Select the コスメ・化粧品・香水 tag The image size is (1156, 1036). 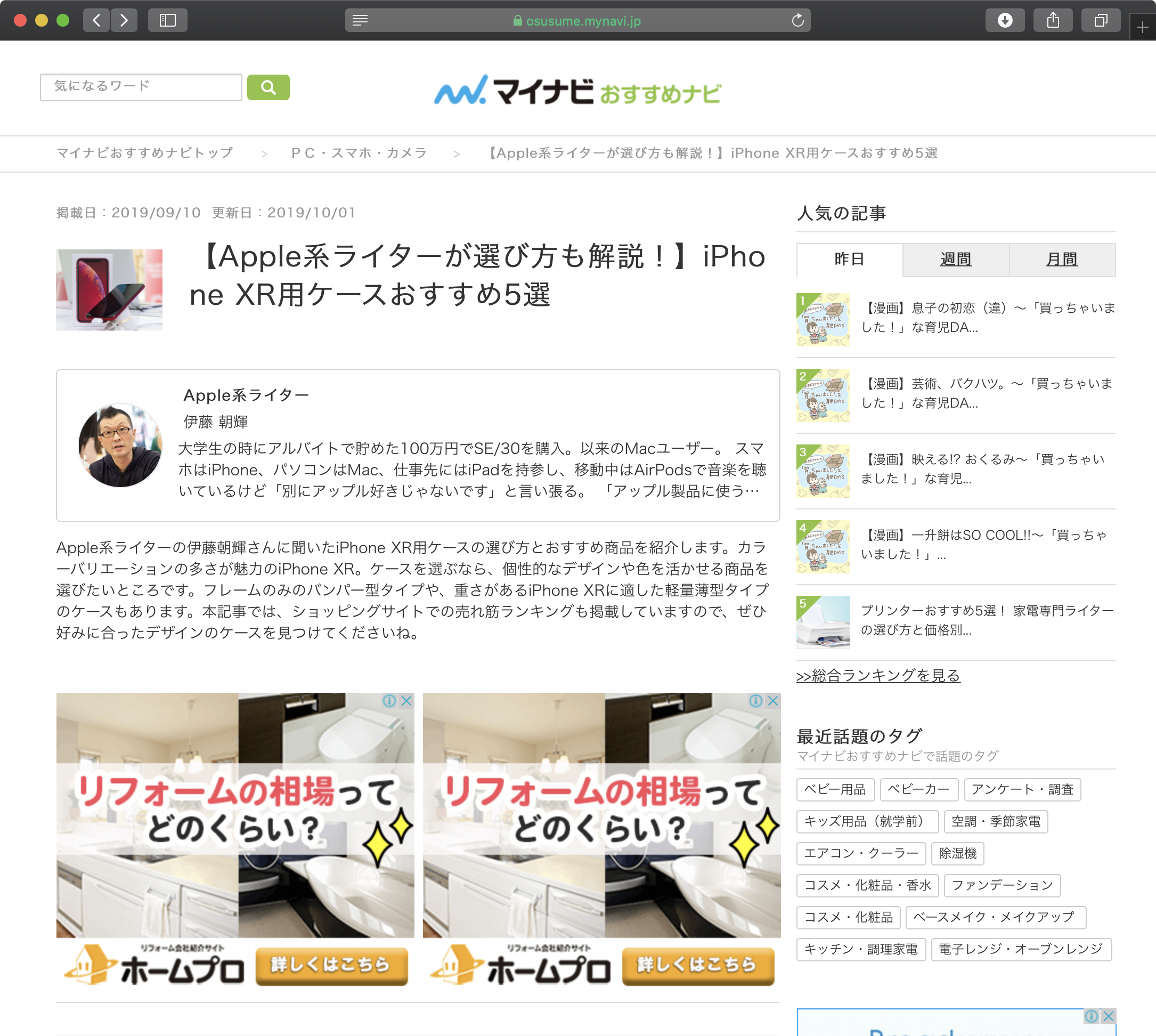(868, 885)
